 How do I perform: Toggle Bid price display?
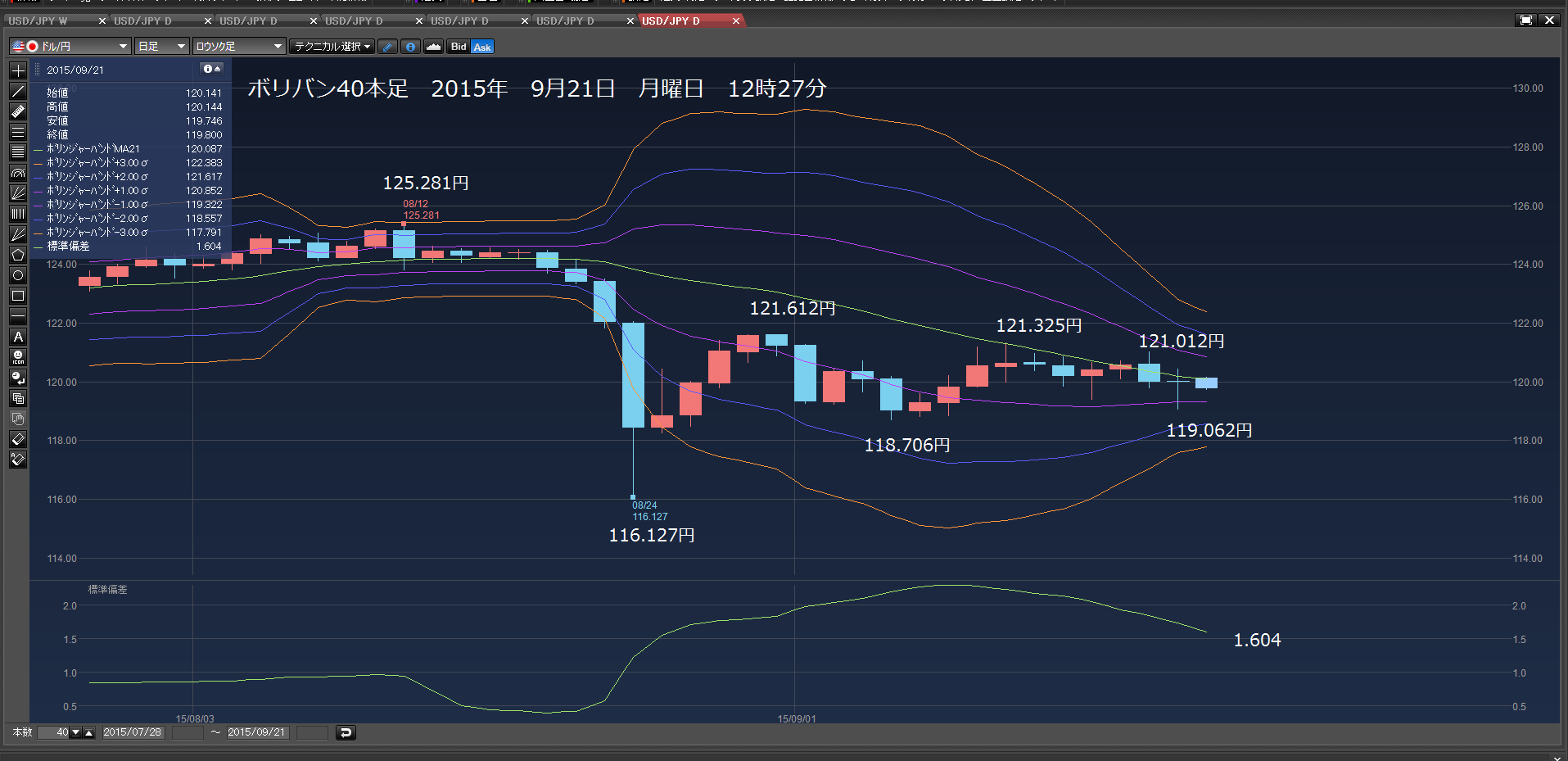459,47
